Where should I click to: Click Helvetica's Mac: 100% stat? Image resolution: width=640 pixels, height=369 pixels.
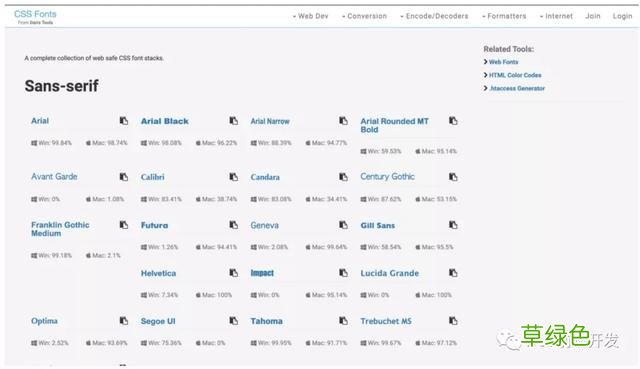click(213, 295)
